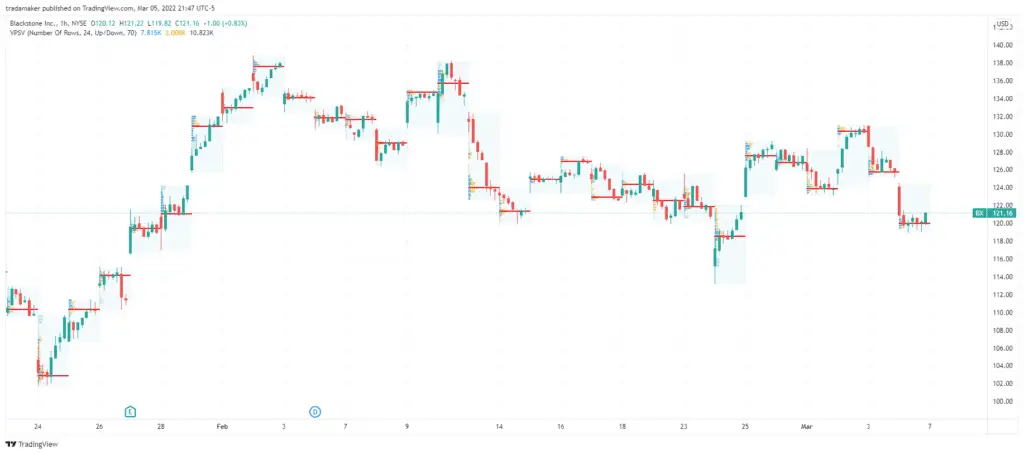The width and height of the screenshot is (1024, 454).
Task: Click the Feb date on time axis
Action: tap(222, 427)
